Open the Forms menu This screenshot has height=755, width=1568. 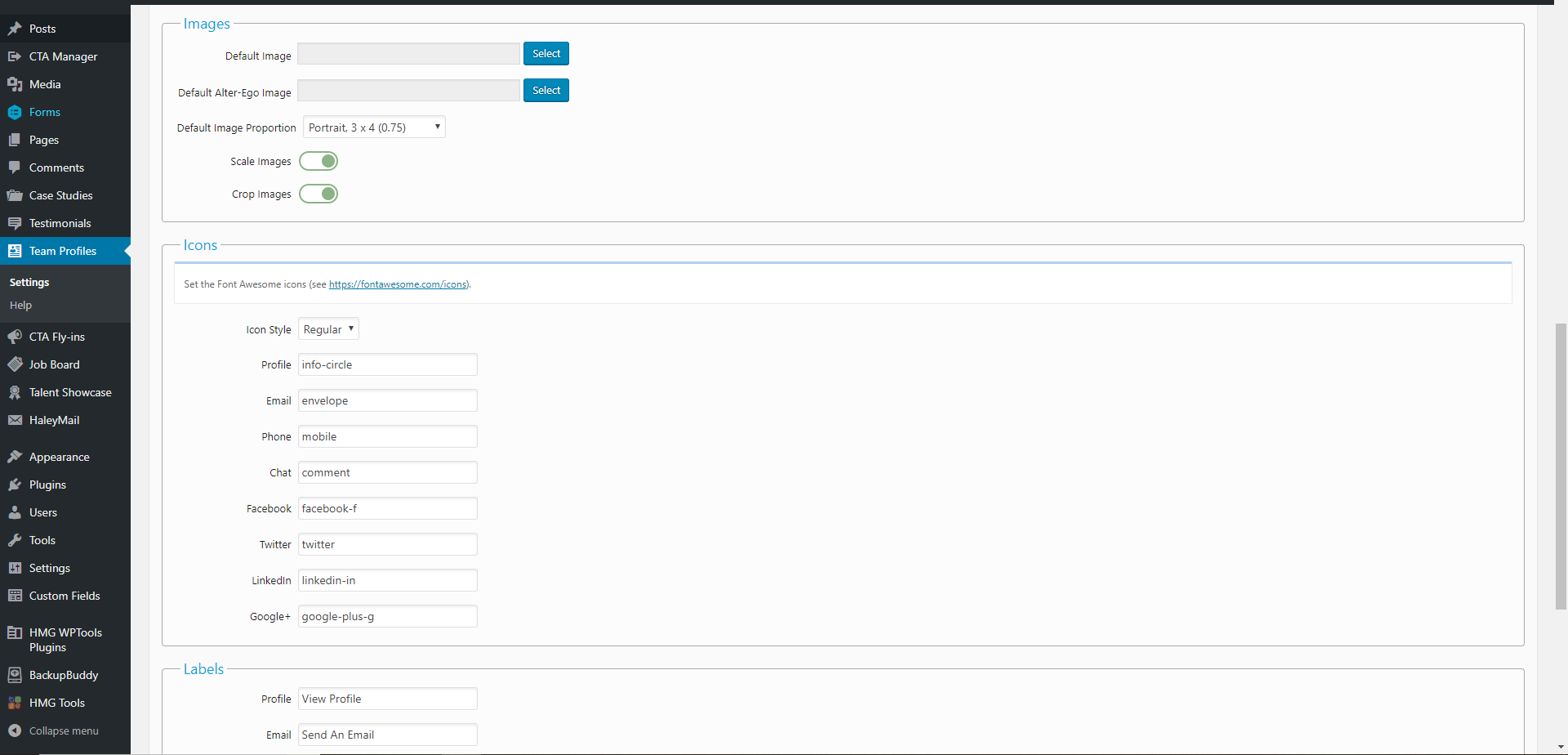coord(65,112)
